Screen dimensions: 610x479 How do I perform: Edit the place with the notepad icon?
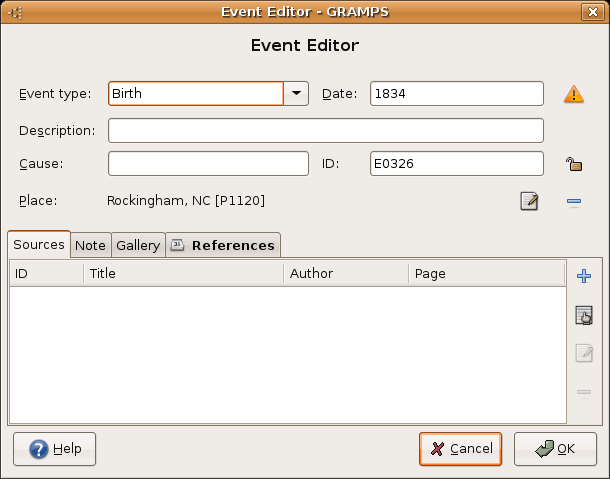[529, 201]
